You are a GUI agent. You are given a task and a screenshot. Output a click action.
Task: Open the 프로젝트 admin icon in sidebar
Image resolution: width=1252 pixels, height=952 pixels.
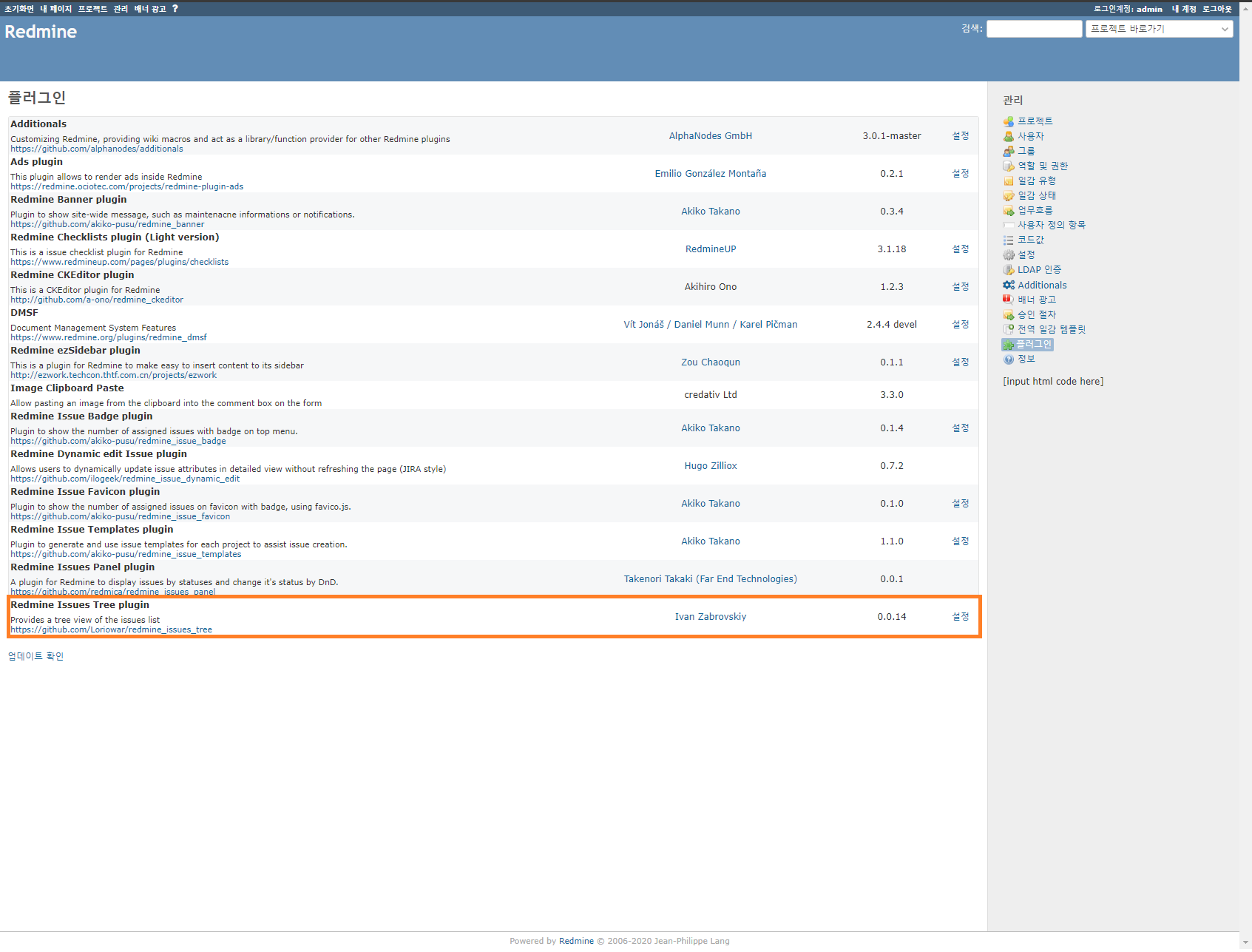(1009, 121)
